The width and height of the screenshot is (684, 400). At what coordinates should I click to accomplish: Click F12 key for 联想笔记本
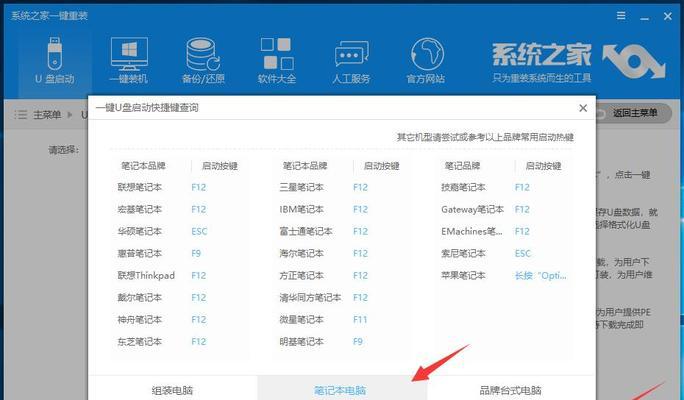[x=198, y=187]
